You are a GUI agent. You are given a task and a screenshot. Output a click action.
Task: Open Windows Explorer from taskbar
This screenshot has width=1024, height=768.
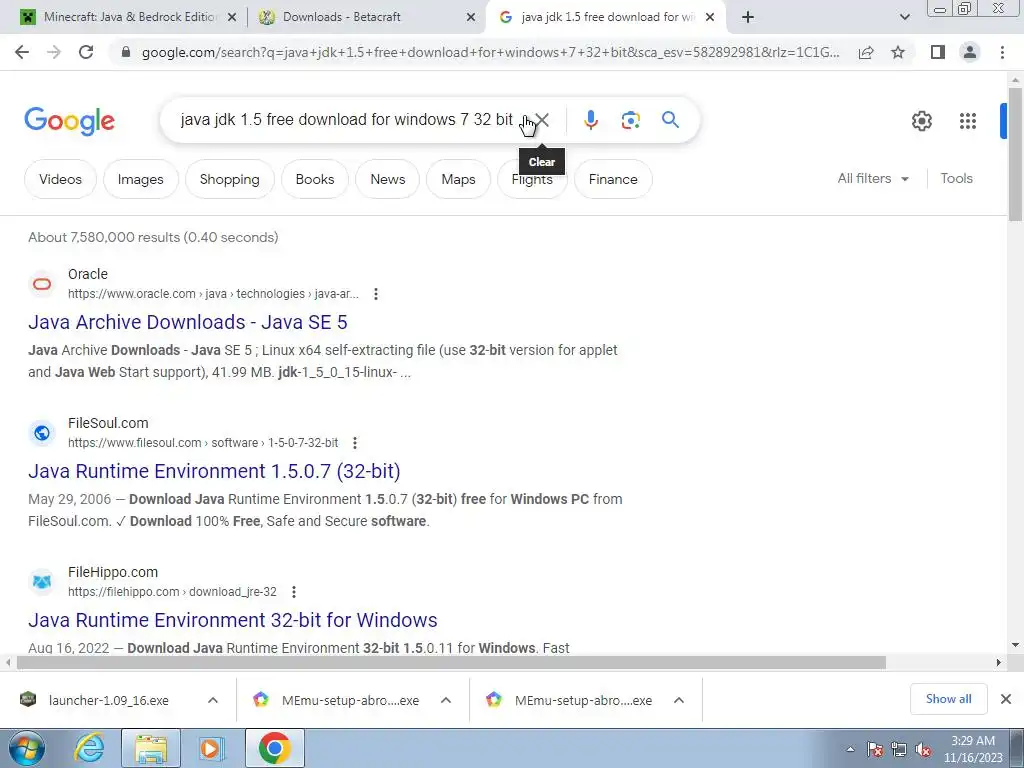tap(150, 748)
